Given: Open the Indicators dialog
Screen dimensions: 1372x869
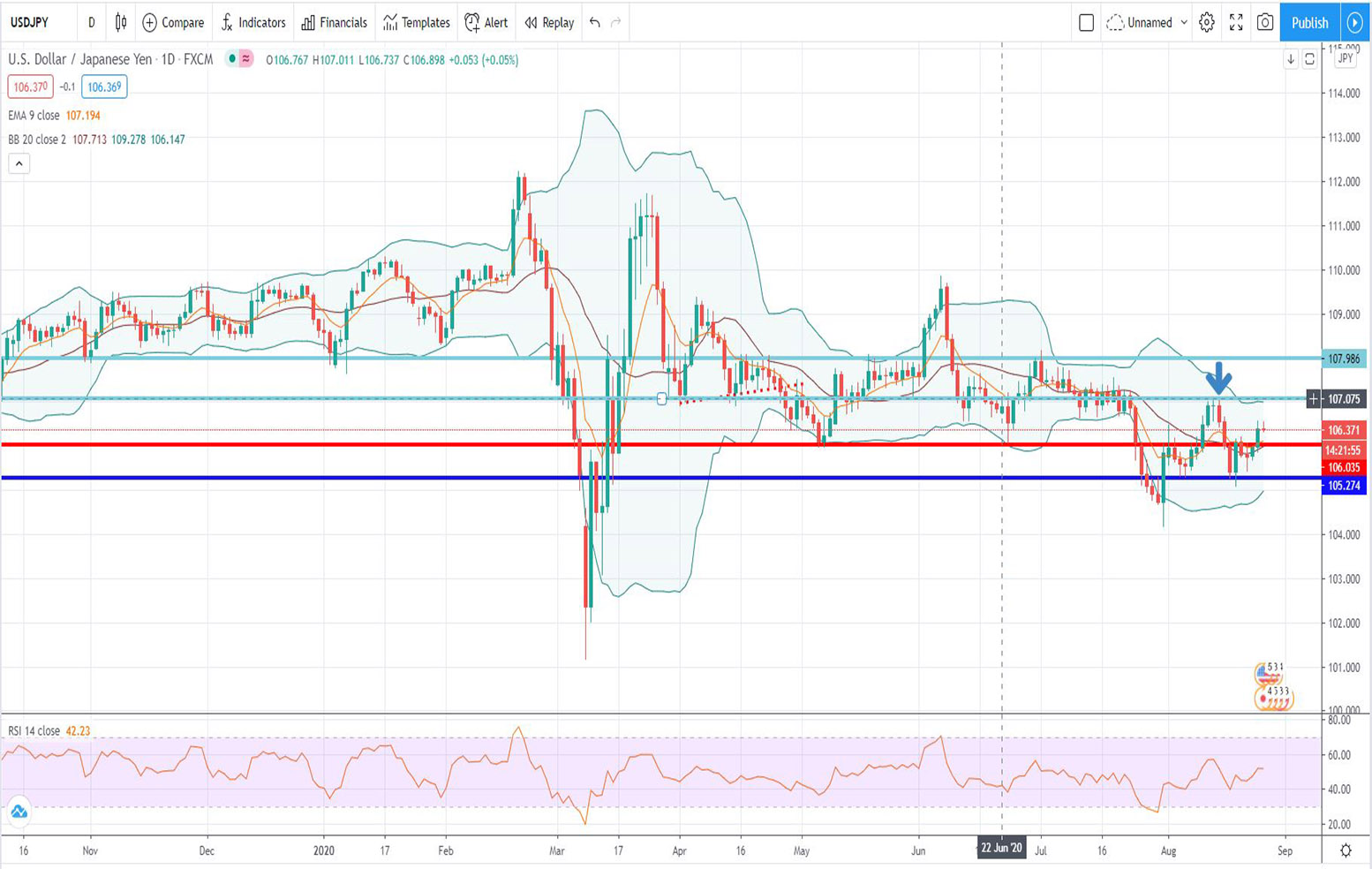Looking at the screenshot, I should (x=253, y=23).
